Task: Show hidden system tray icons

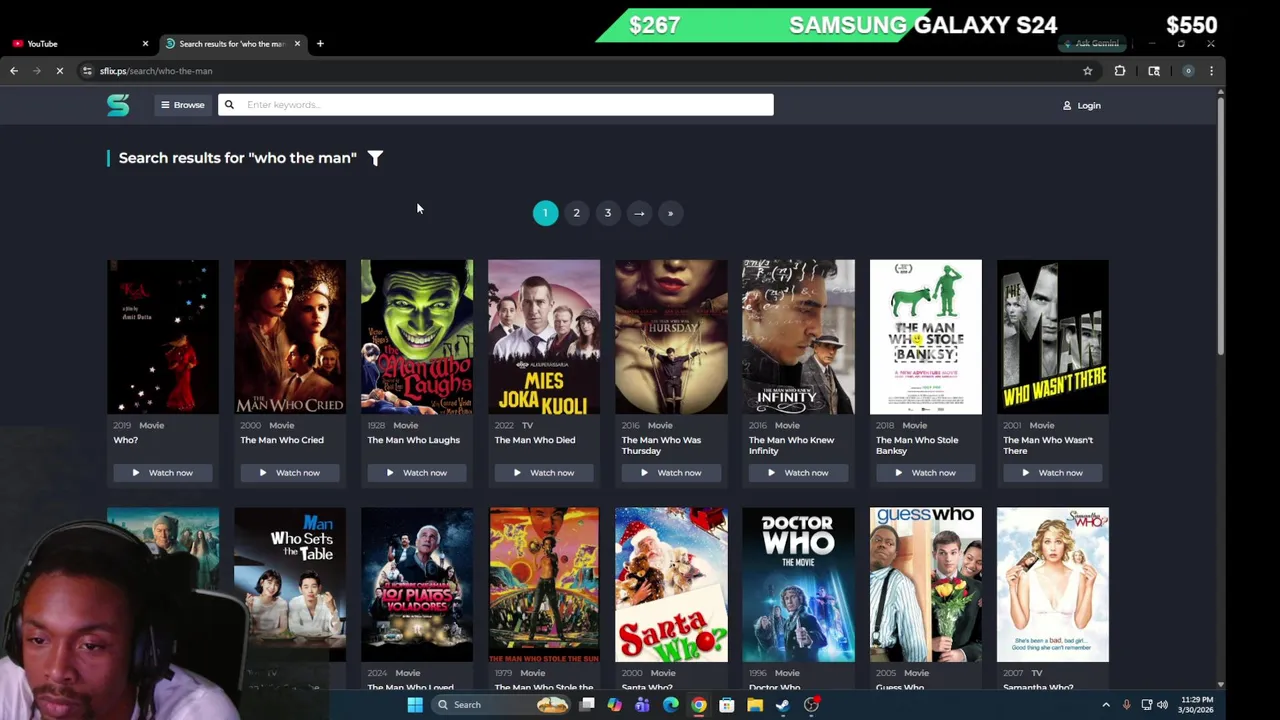Action: 1106,705
